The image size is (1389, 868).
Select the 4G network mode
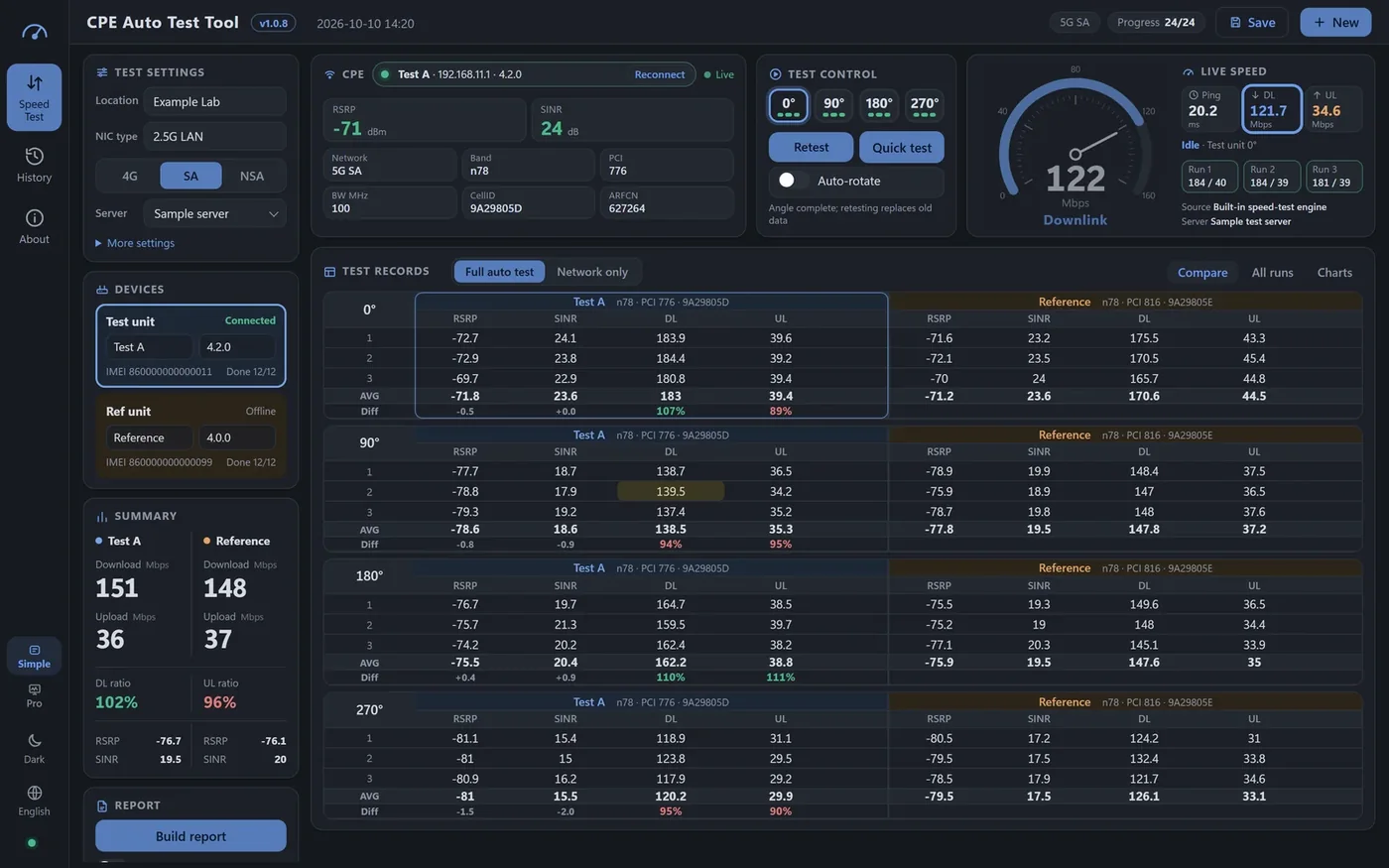tap(130, 176)
